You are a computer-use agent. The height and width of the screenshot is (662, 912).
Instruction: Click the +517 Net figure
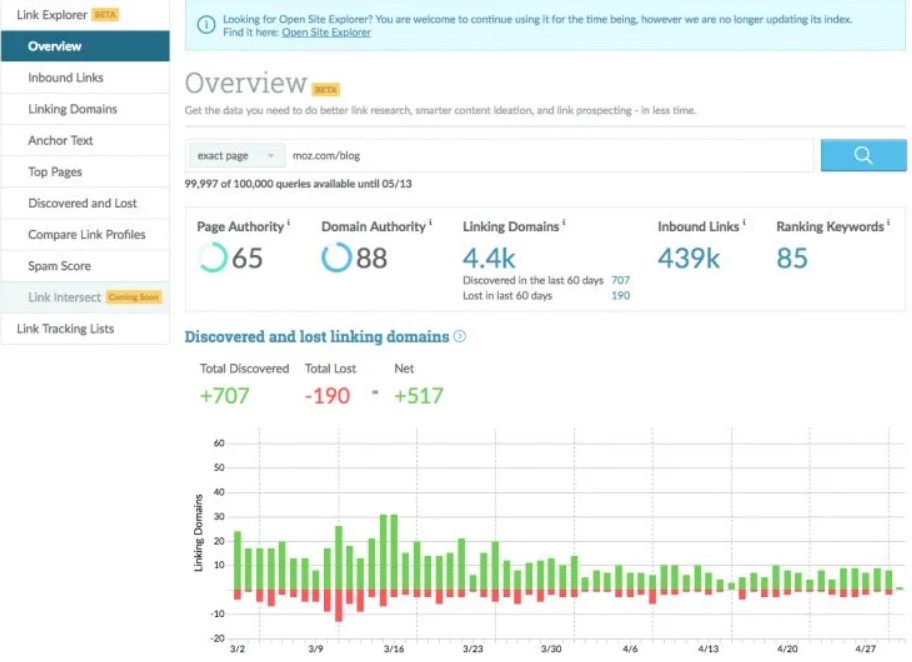click(419, 396)
